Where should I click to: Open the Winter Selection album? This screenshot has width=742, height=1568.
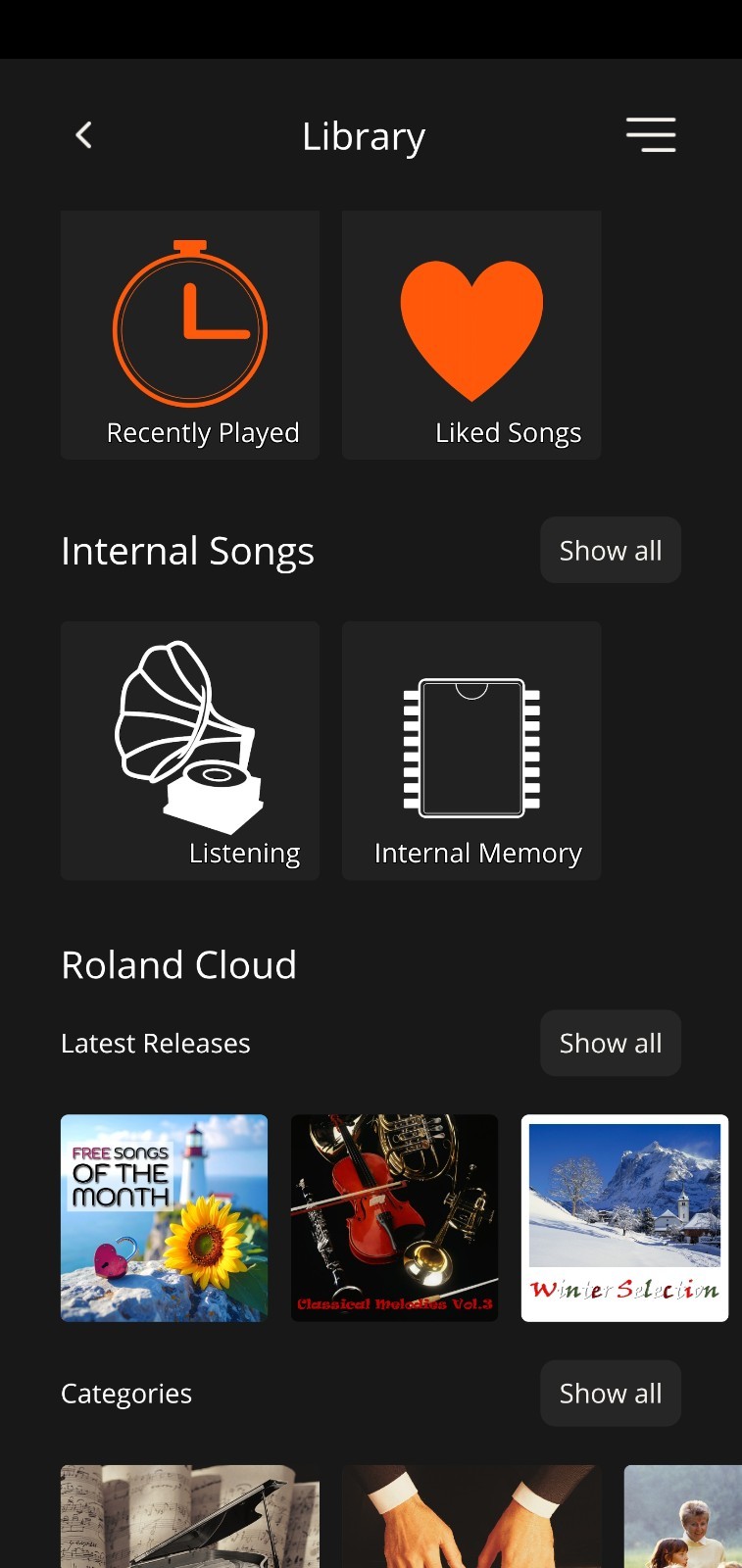(x=624, y=1218)
